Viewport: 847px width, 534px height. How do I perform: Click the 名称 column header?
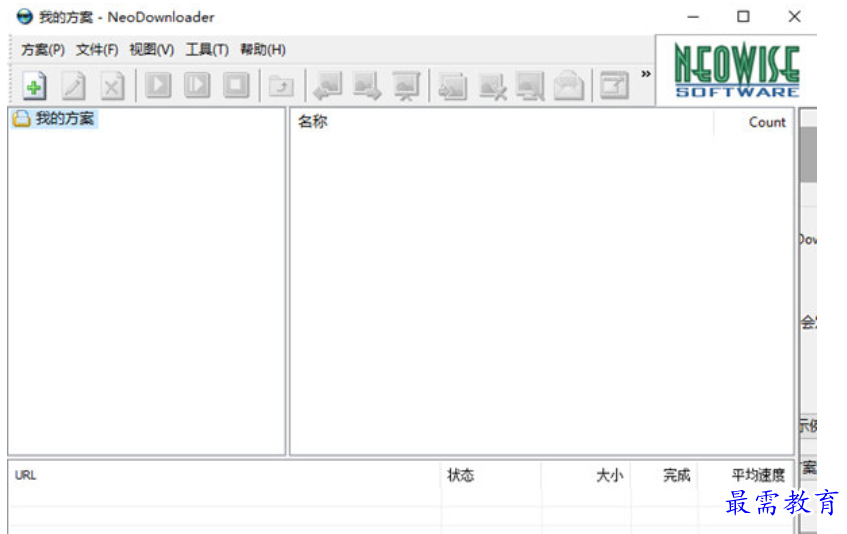(x=313, y=121)
